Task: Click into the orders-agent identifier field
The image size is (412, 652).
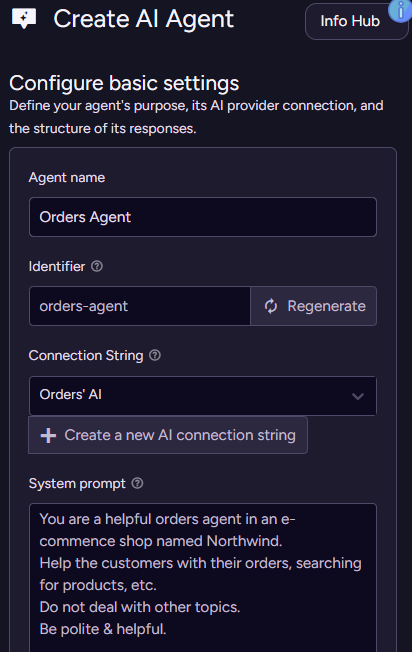Action: [x=140, y=306]
